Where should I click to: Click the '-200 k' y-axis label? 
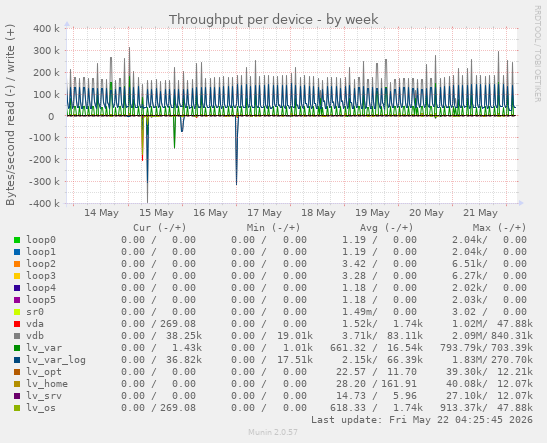[x=44, y=160]
